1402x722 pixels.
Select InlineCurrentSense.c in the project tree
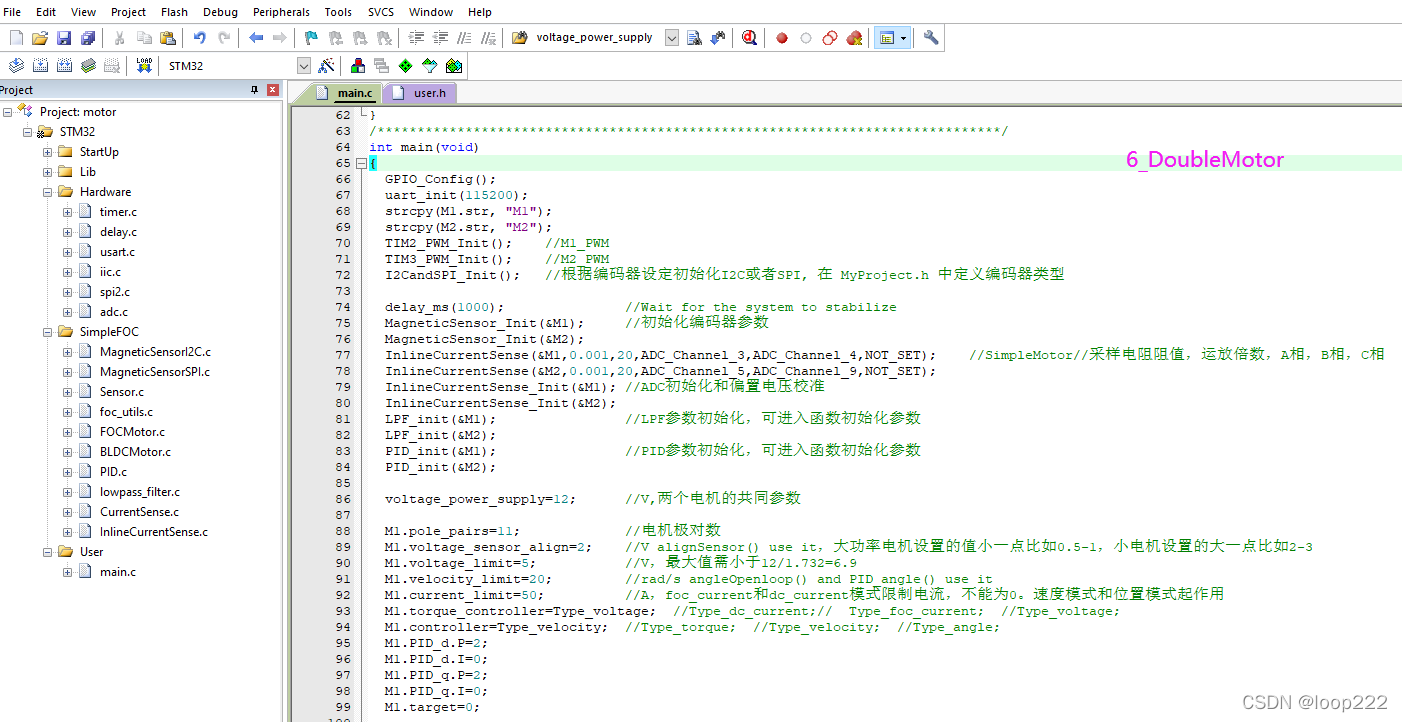click(154, 532)
